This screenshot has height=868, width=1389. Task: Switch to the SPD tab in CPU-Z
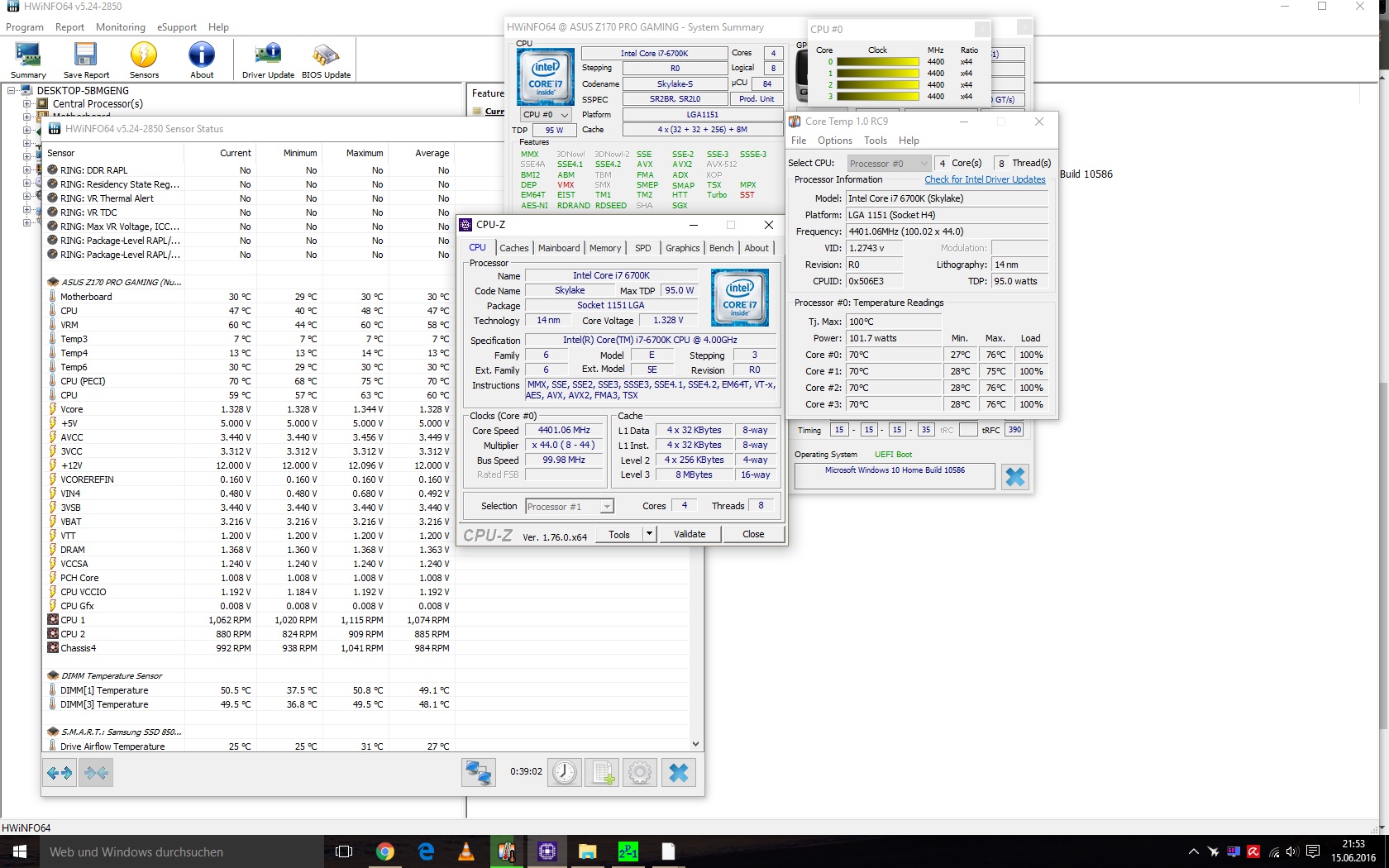pyautogui.click(x=642, y=248)
